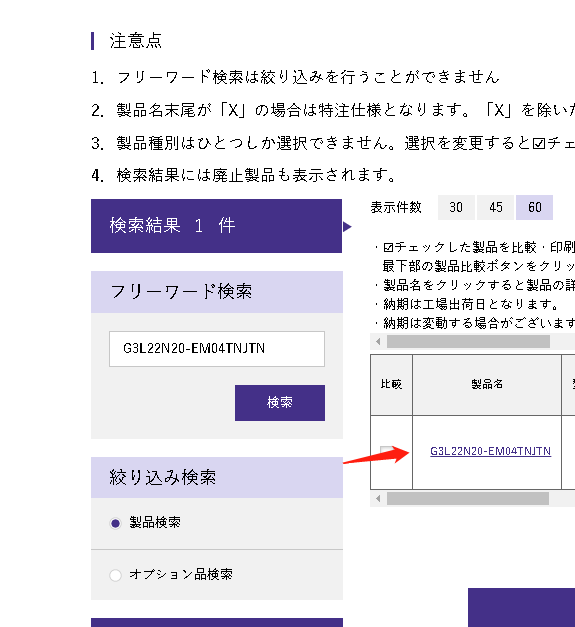Click the lower horizontal scrollbar thumb
Image resolution: width=575 pixels, height=627 pixels.
pyautogui.click(x=468, y=499)
